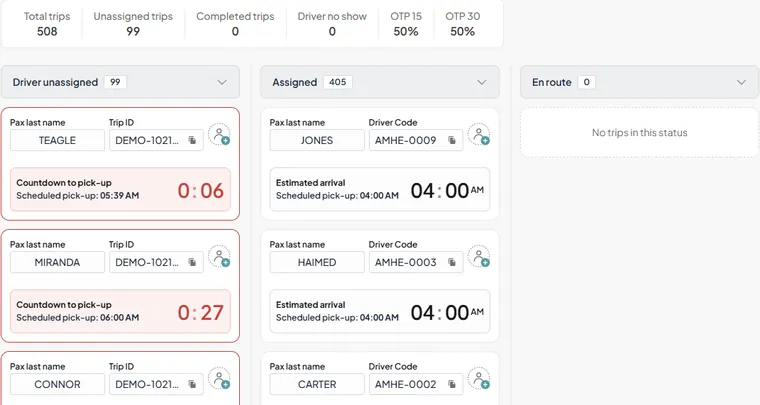The height and width of the screenshot is (405, 760).
Task: Open the OTP 30 stat
Action: (x=463, y=24)
